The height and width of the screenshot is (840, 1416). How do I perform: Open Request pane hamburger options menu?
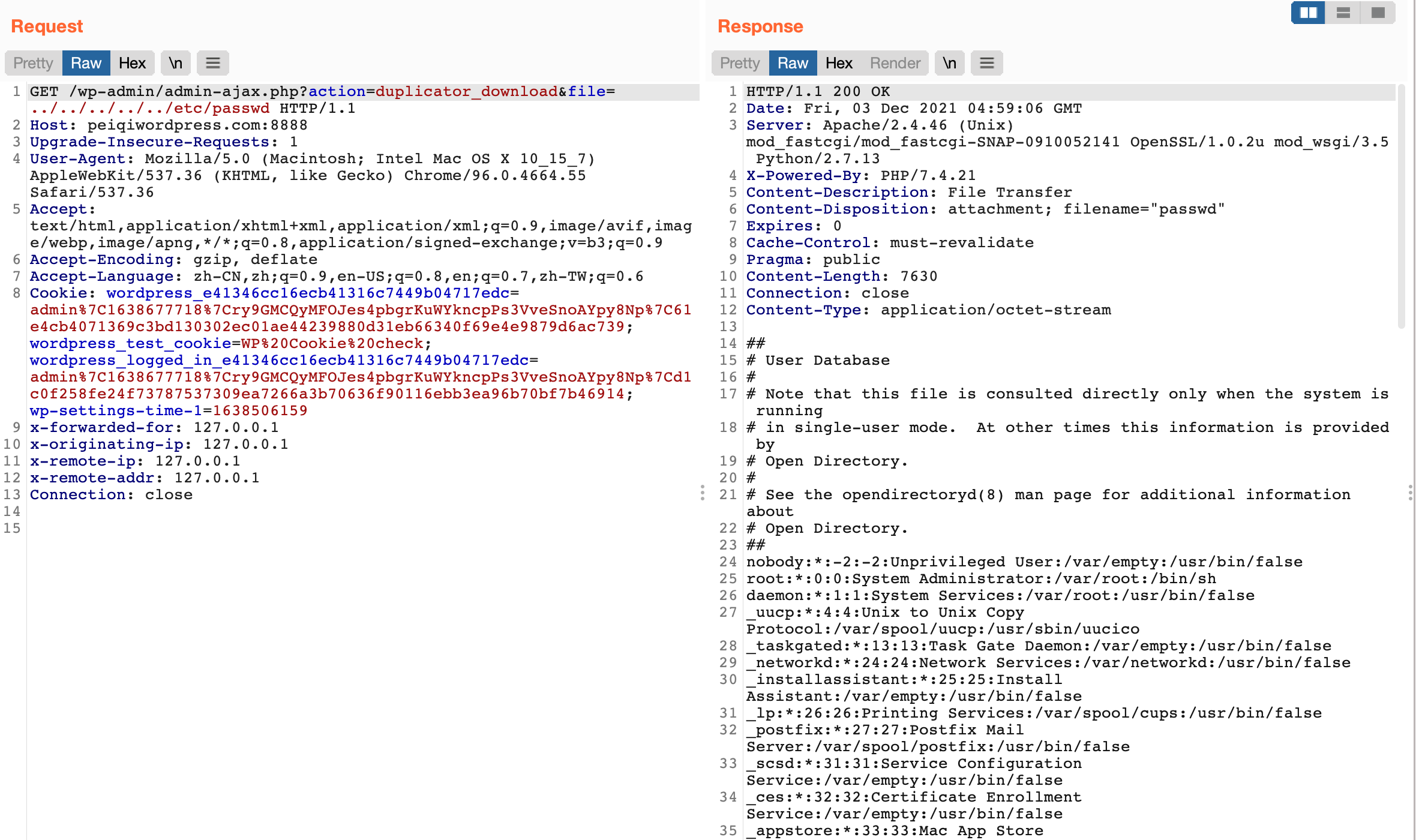point(212,63)
